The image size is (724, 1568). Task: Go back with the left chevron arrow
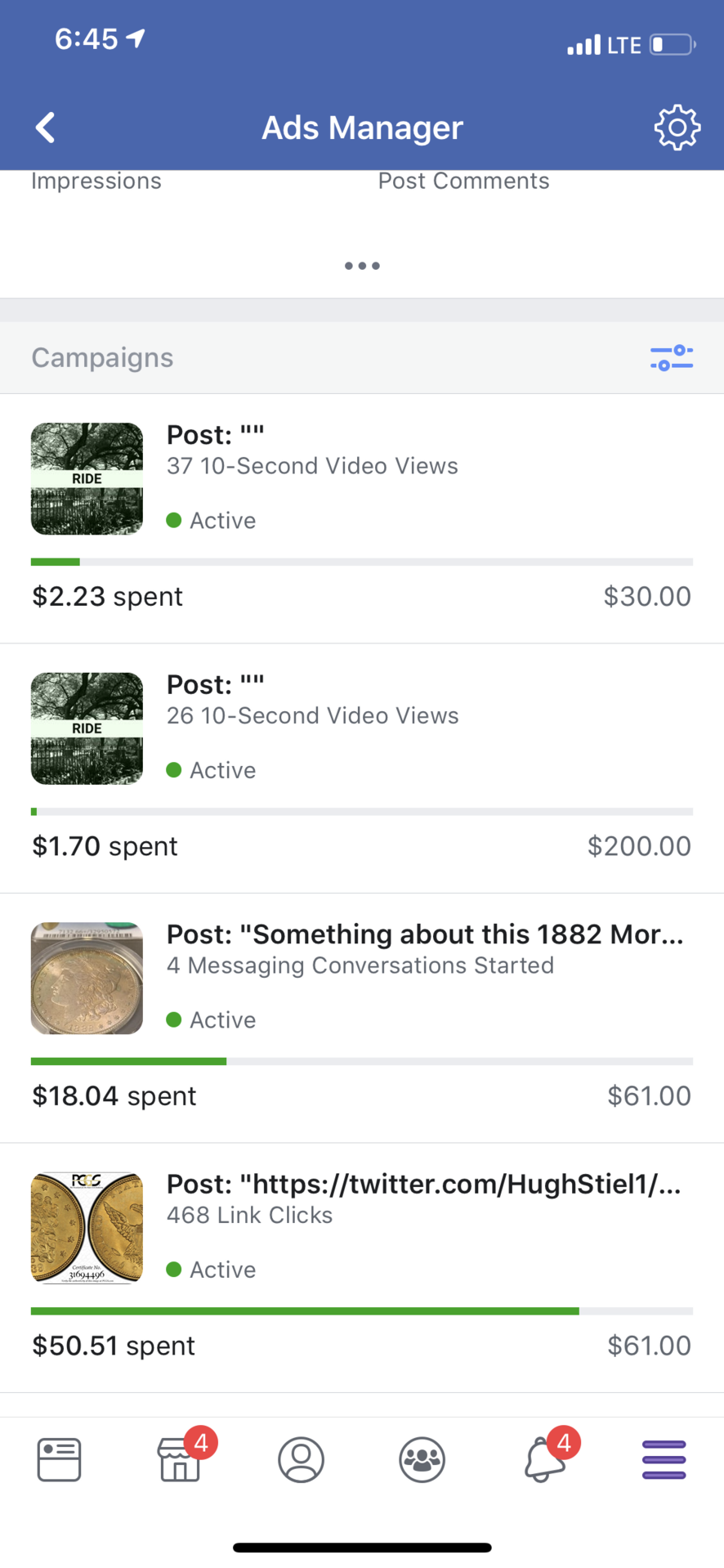46,128
